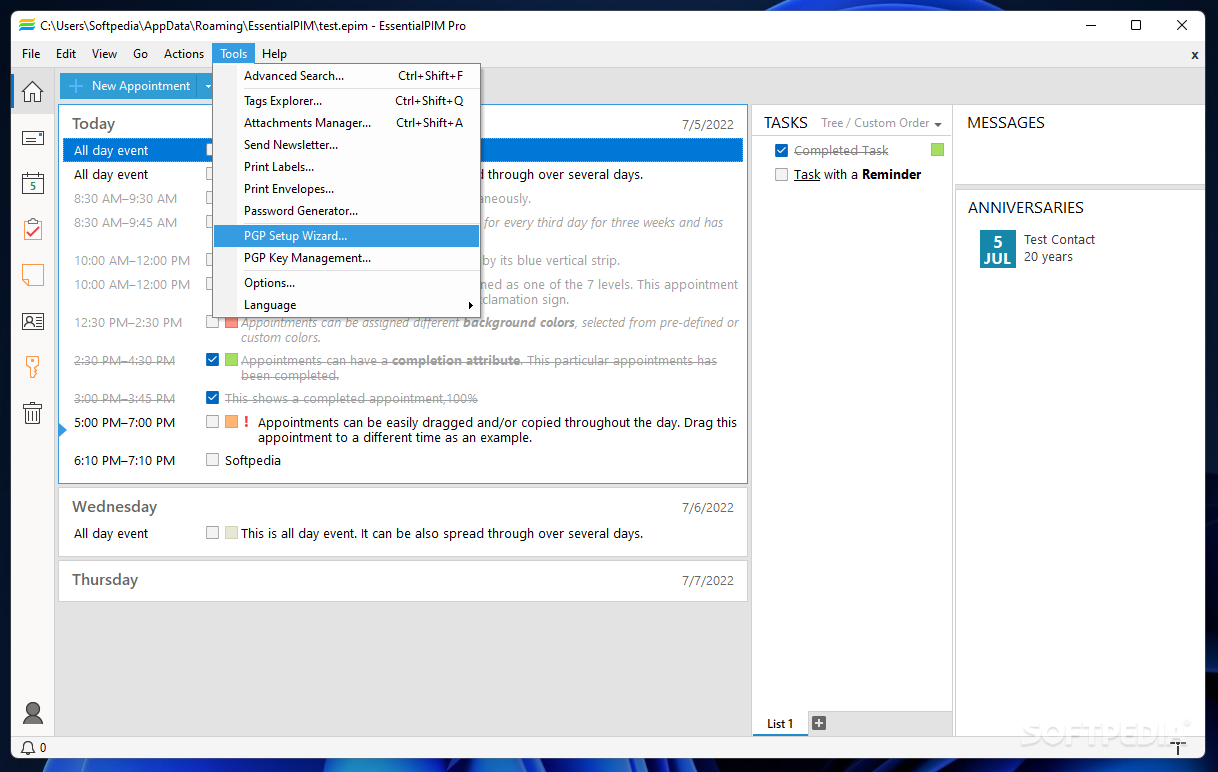Click the New Appointment button
The image size is (1218, 772).
point(129,86)
